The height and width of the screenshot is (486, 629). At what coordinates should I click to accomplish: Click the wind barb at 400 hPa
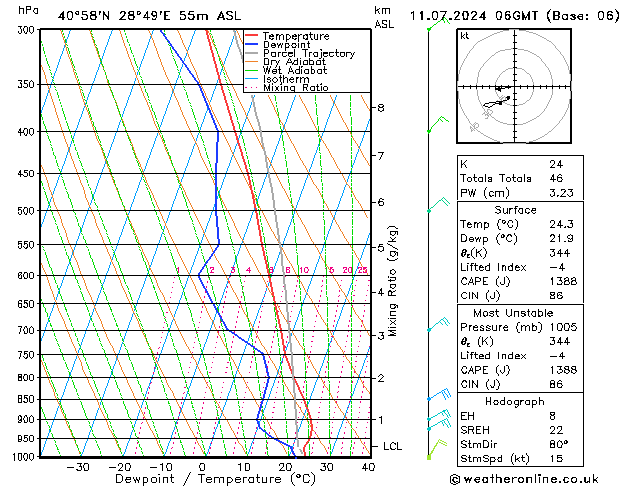tap(438, 125)
